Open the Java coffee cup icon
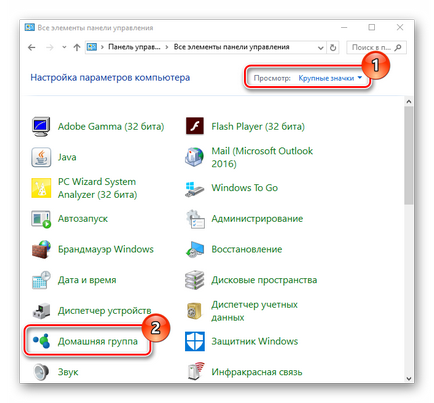Screen dimensions: 434x403 (x=41, y=157)
